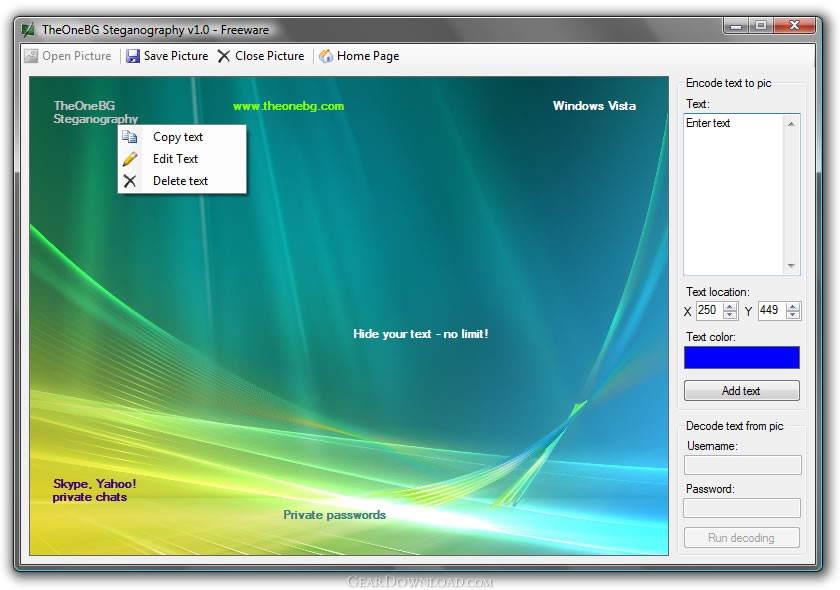The width and height of the screenshot is (840, 590).
Task: Select the 'TheOneBG Steganography' text on picture
Action: (x=96, y=112)
